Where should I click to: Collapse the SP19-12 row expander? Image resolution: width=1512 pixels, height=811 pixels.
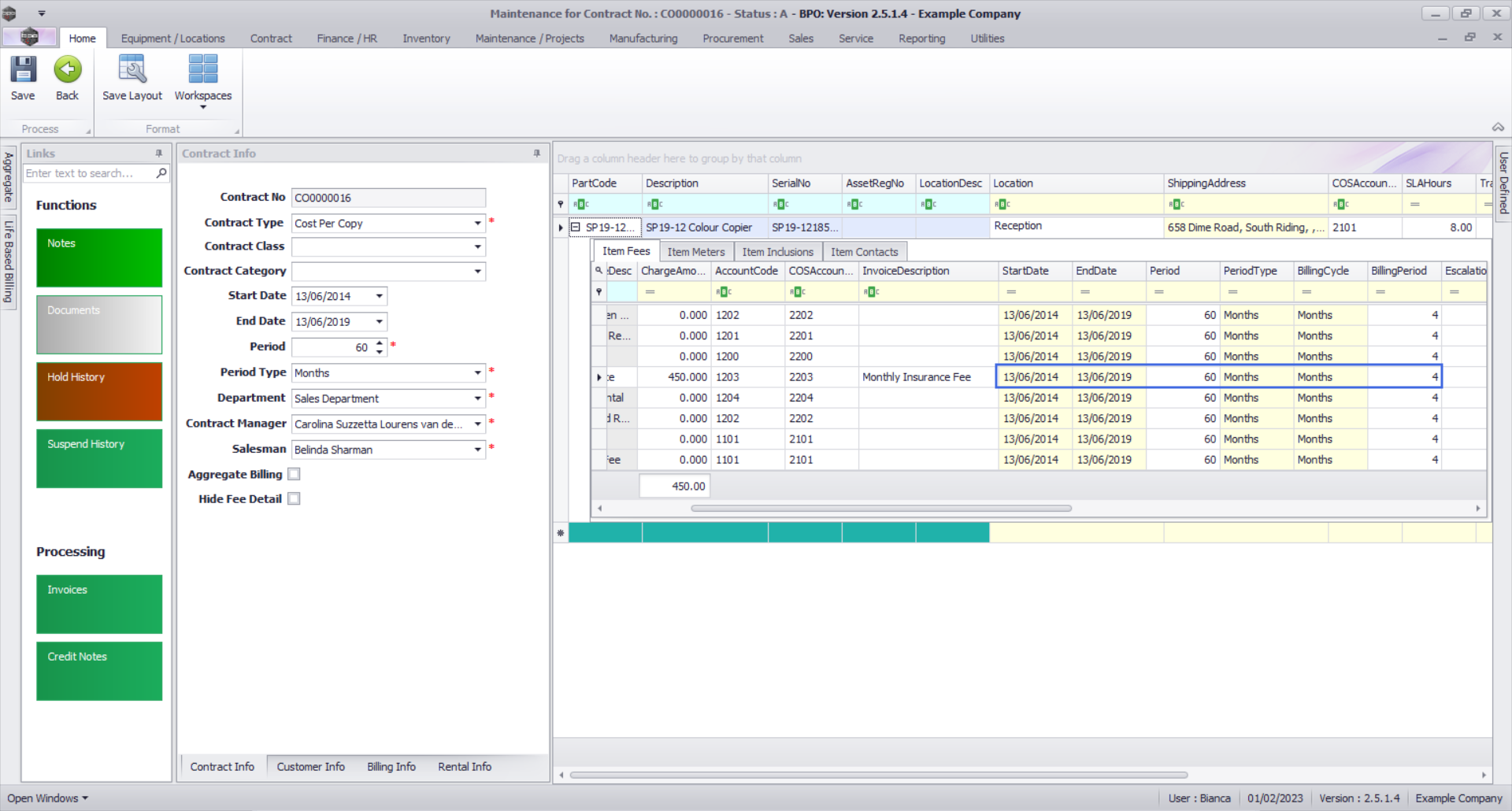point(576,228)
